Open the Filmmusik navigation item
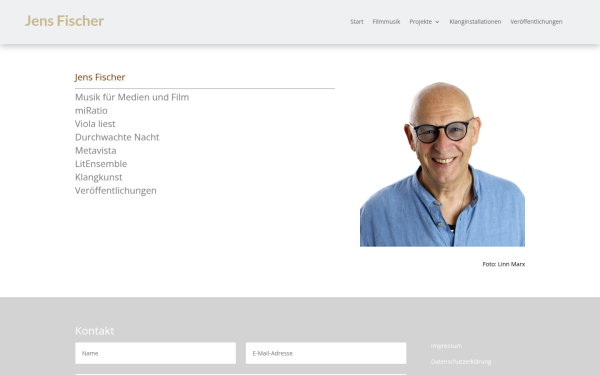 (386, 22)
